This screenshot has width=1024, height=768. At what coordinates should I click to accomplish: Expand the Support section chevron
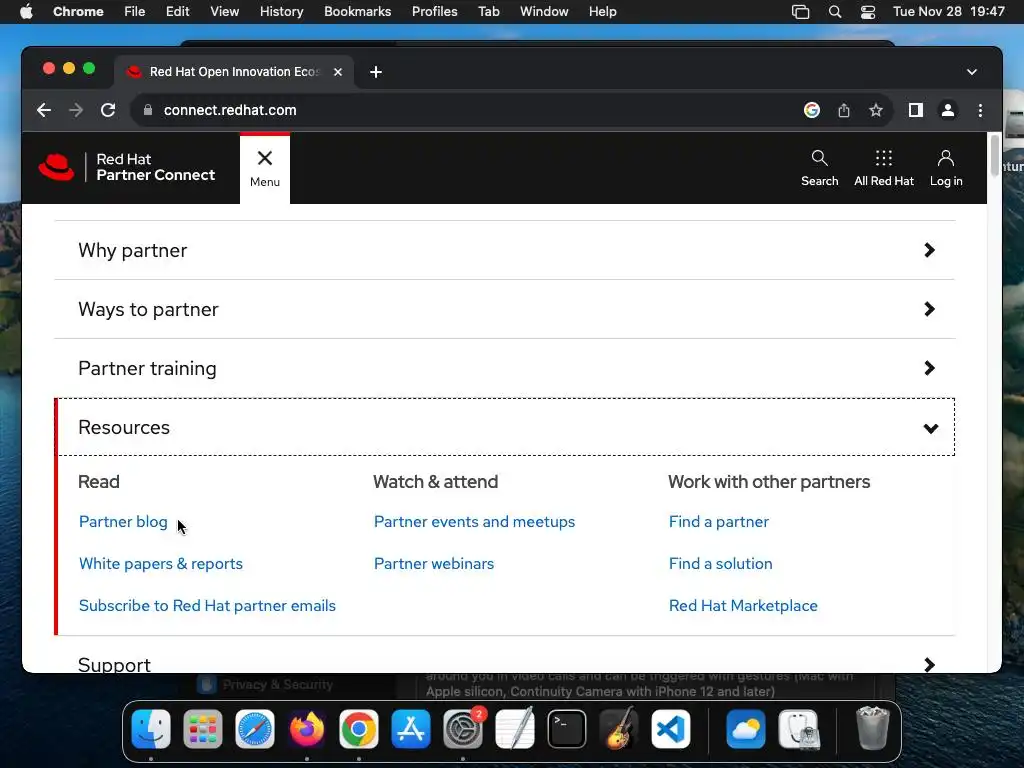tap(929, 665)
